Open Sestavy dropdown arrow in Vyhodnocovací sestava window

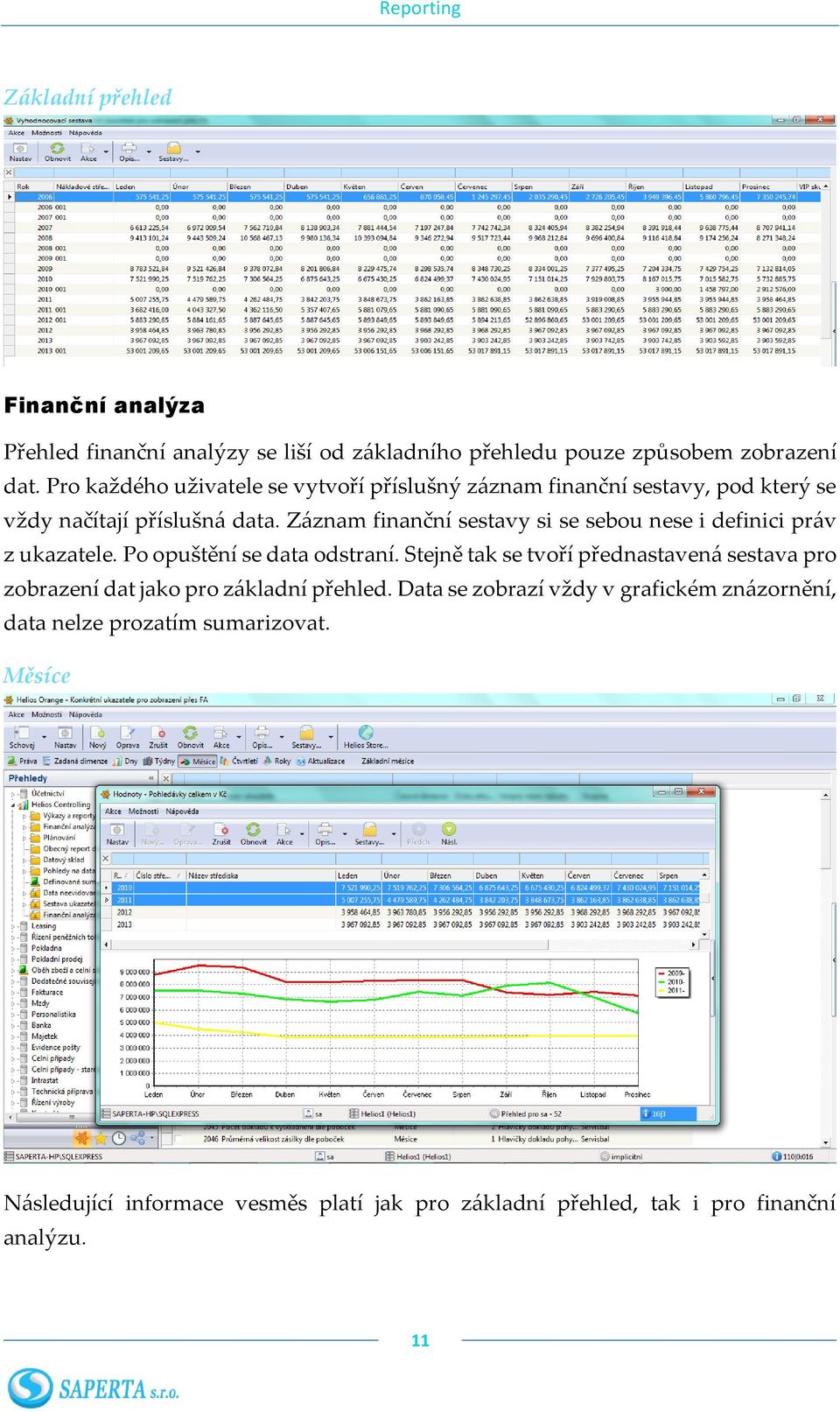click(x=198, y=151)
